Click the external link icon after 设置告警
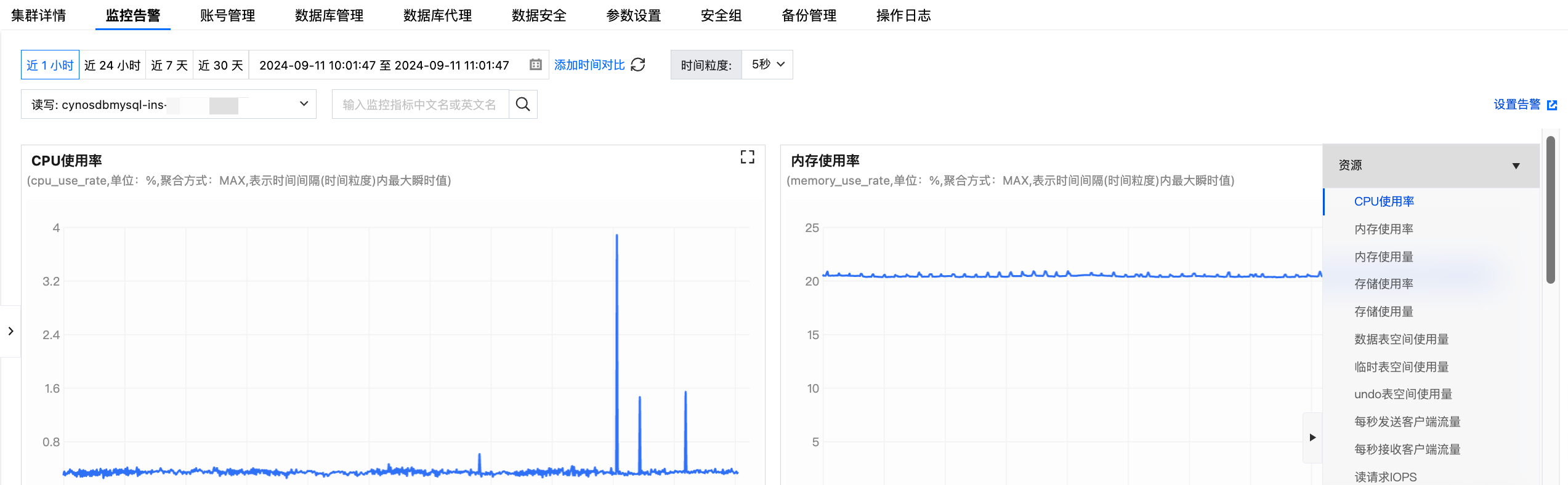The image size is (1568, 485). tap(1552, 105)
